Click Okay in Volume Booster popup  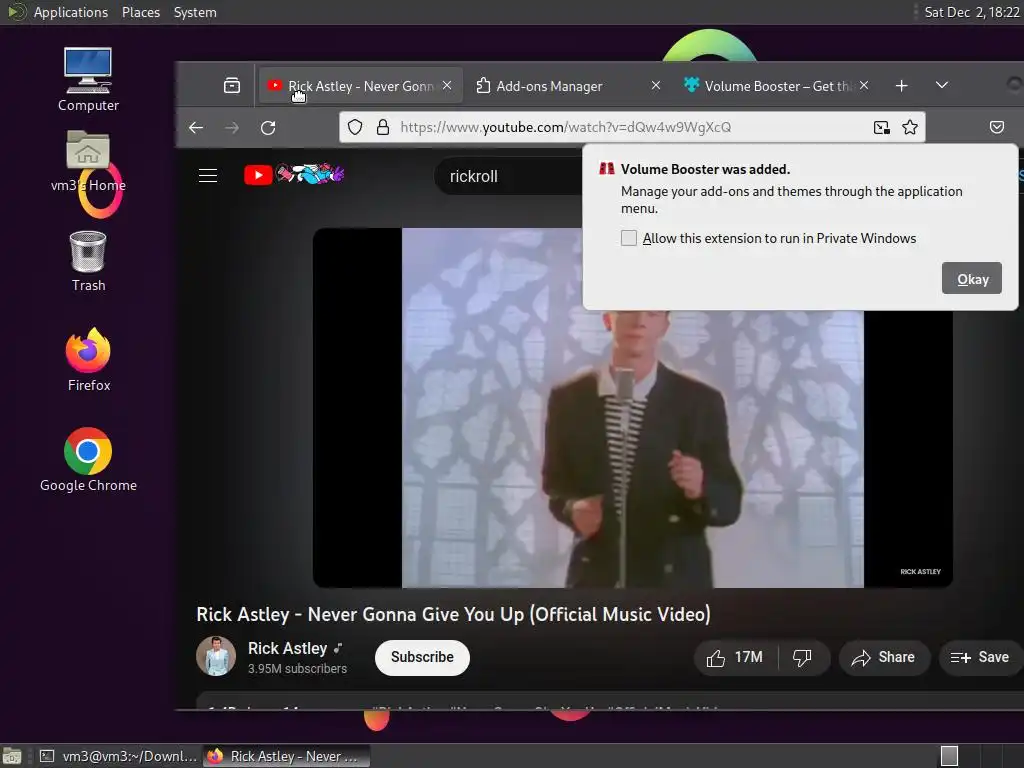972,279
